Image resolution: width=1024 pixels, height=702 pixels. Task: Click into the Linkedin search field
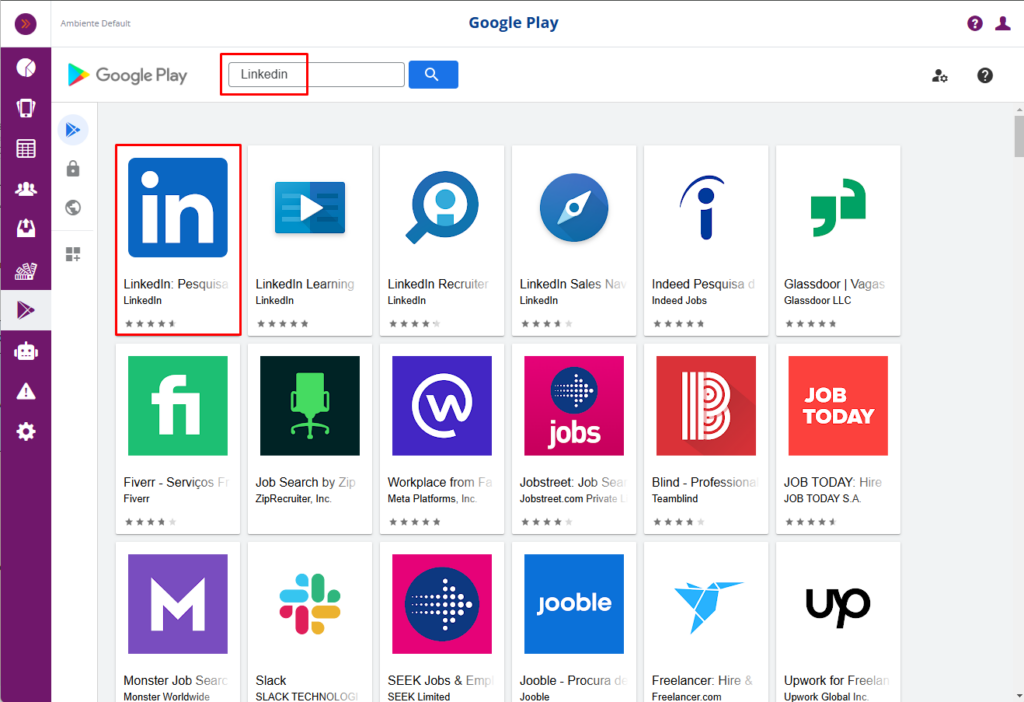316,74
